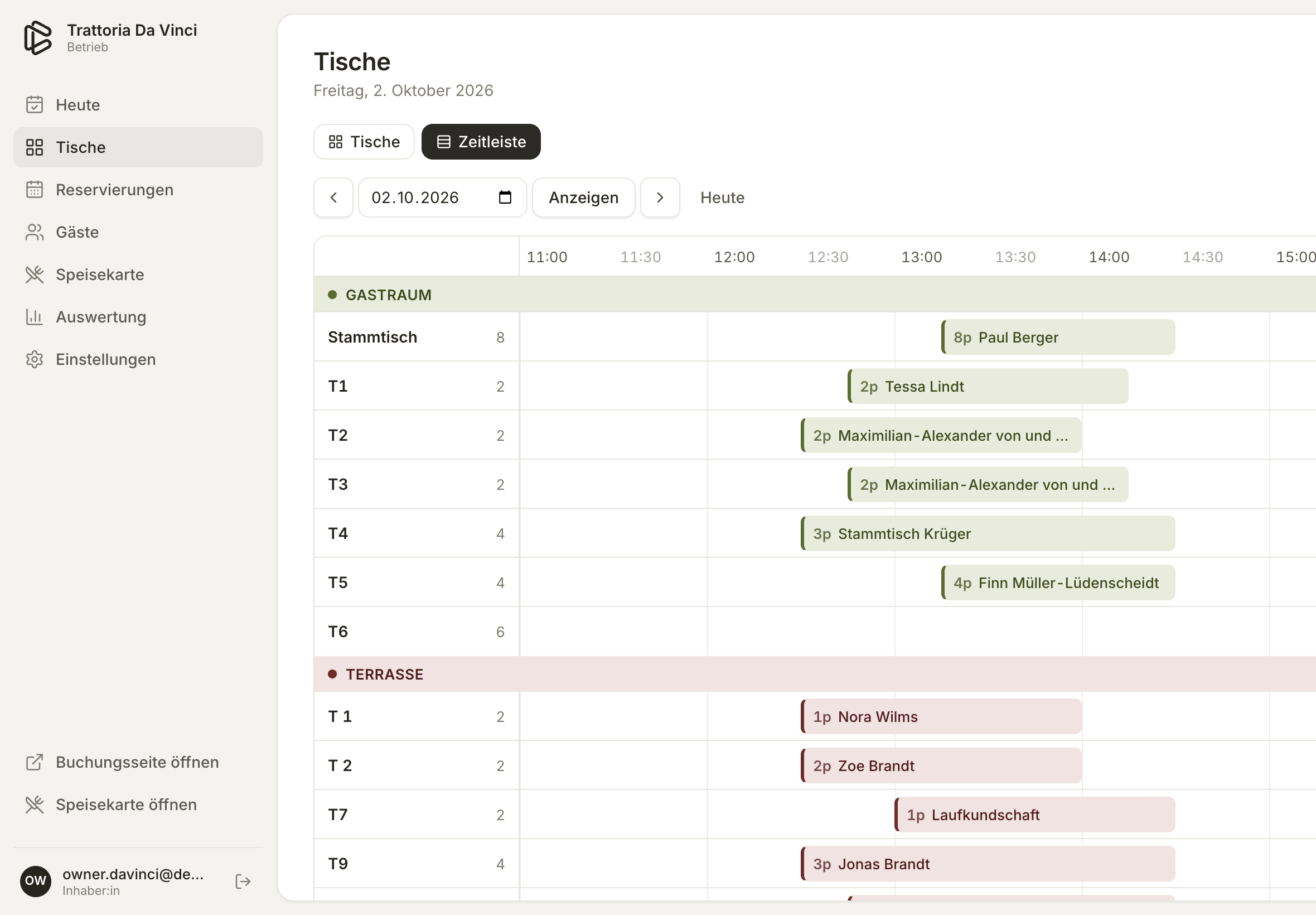Open Tessa Lindt 2p reservation
This screenshot has width=1316, height=915.
click(x=988, y=387)
